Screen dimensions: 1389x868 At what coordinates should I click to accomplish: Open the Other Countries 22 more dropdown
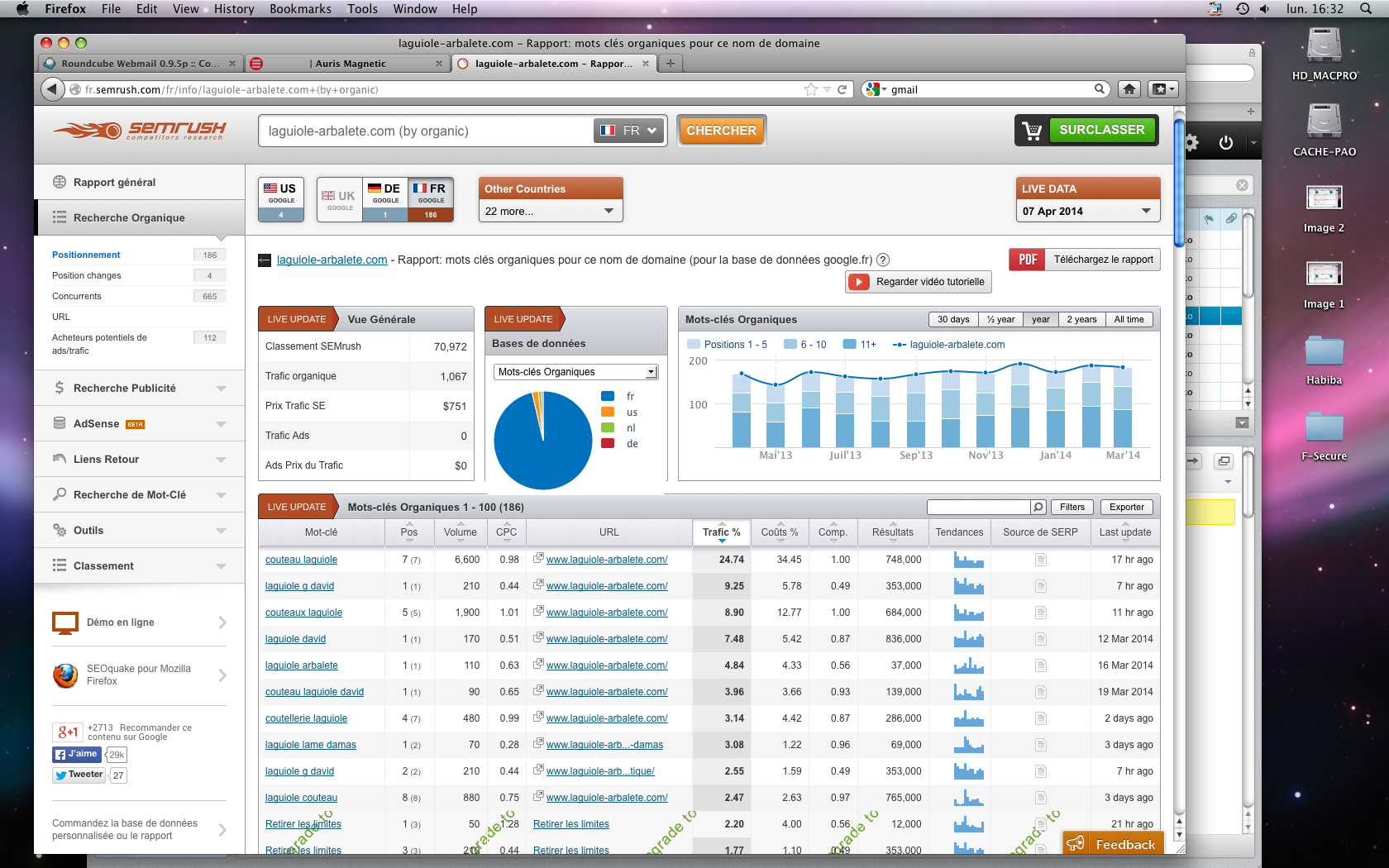tap(550, 211)
